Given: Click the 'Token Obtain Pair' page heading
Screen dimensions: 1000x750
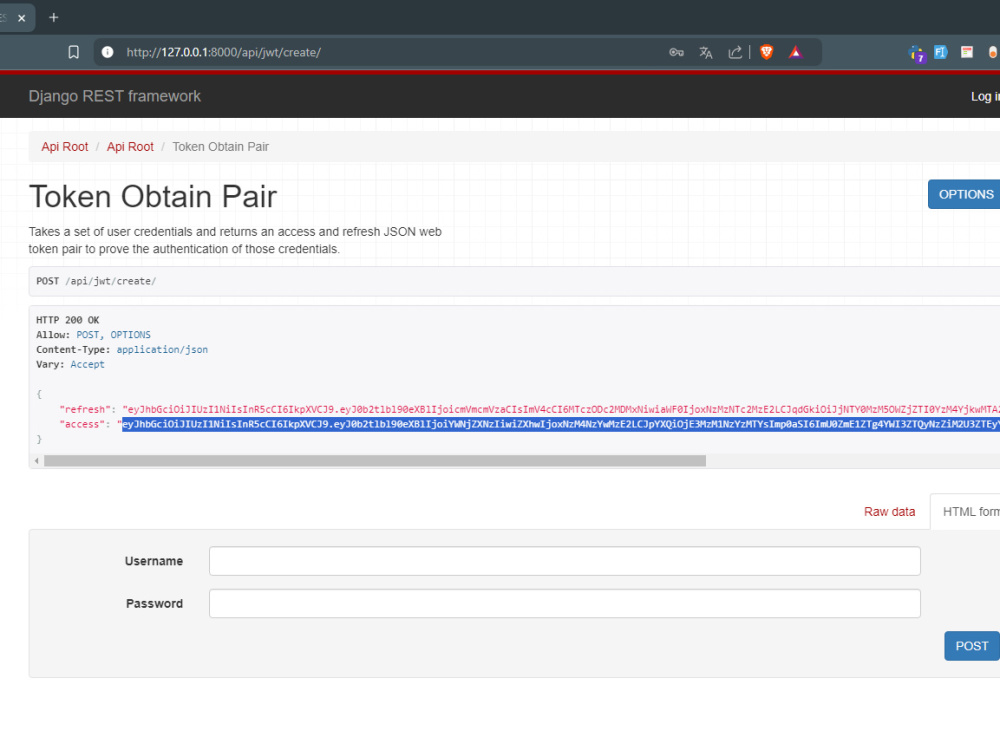Looking at the screenshot, I should (x=153, y=196).
